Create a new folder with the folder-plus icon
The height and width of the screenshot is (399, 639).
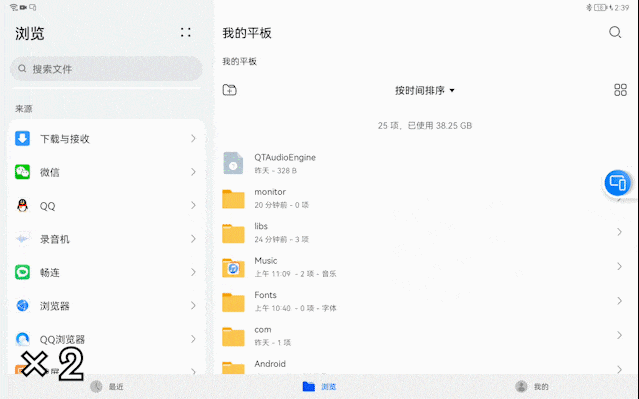pyautogui.click(x=229, y=90)
